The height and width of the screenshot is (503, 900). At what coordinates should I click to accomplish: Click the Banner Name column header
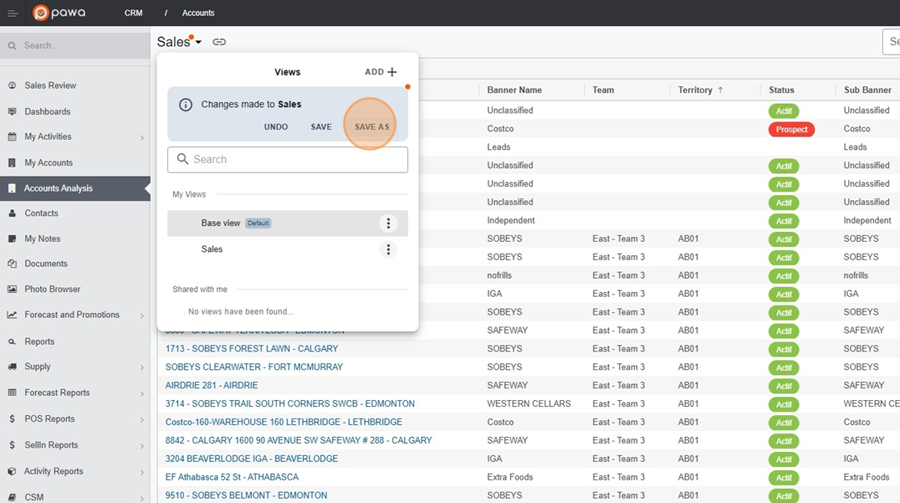pos(514,90)
